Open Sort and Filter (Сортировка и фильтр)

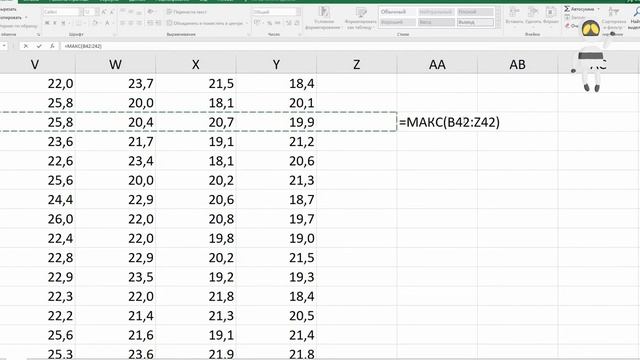click(x=614, y=19)
